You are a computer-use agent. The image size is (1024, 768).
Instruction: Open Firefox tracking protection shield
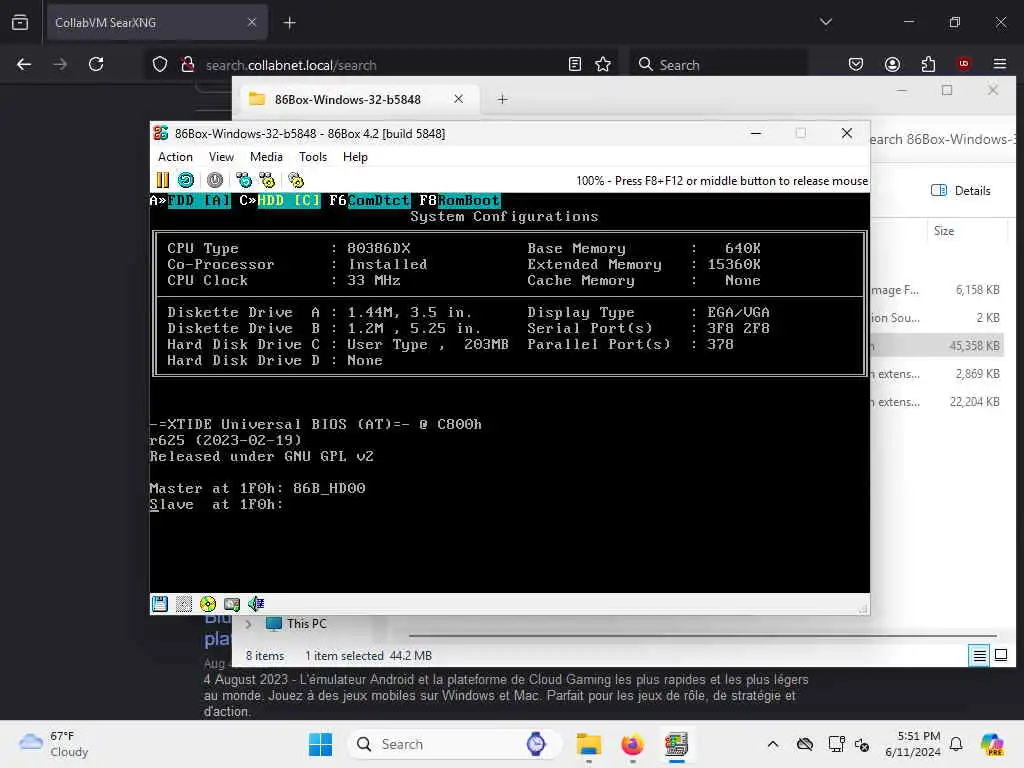coord(160,65)
